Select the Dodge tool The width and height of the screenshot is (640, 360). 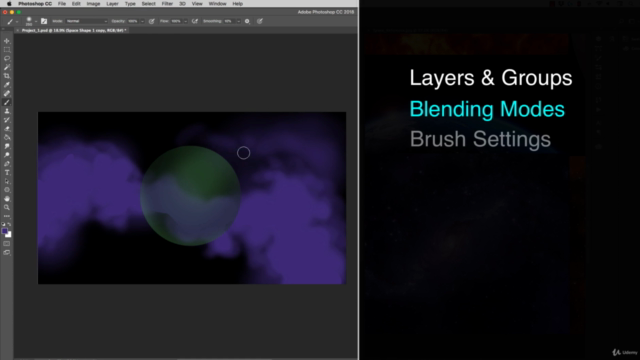tap(7, 155)
